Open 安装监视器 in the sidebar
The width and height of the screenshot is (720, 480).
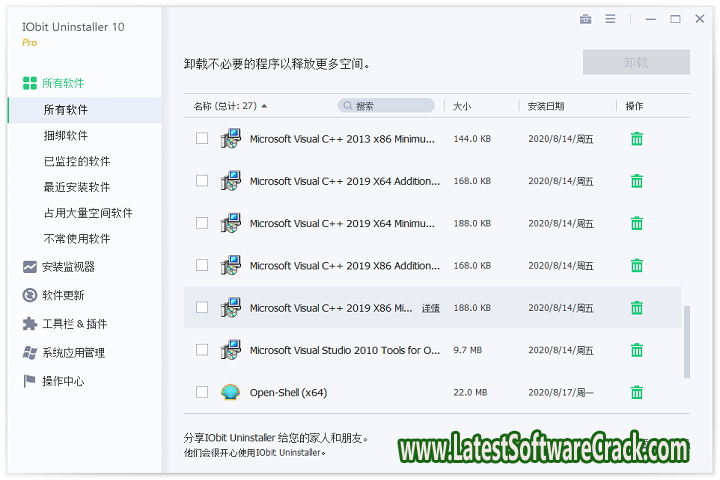click(x=68, y=267)
